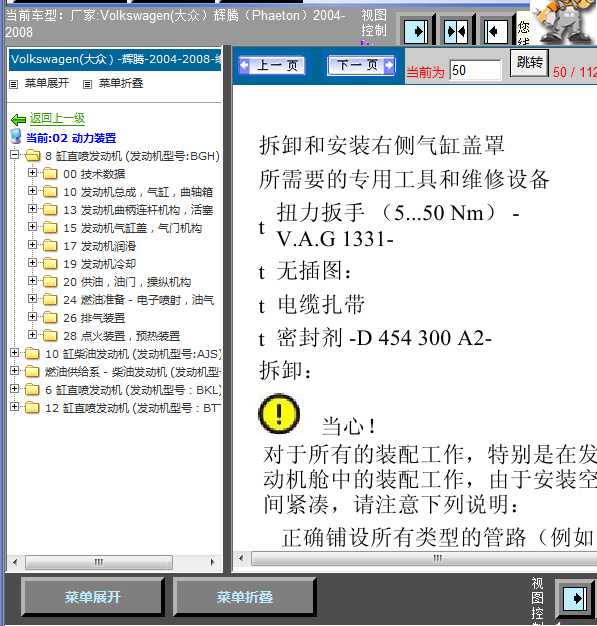Click folder icon of 10 缸柴油发动机 AJS
The height and width of the screenshot is (626, 597).
tap(32, 354)
